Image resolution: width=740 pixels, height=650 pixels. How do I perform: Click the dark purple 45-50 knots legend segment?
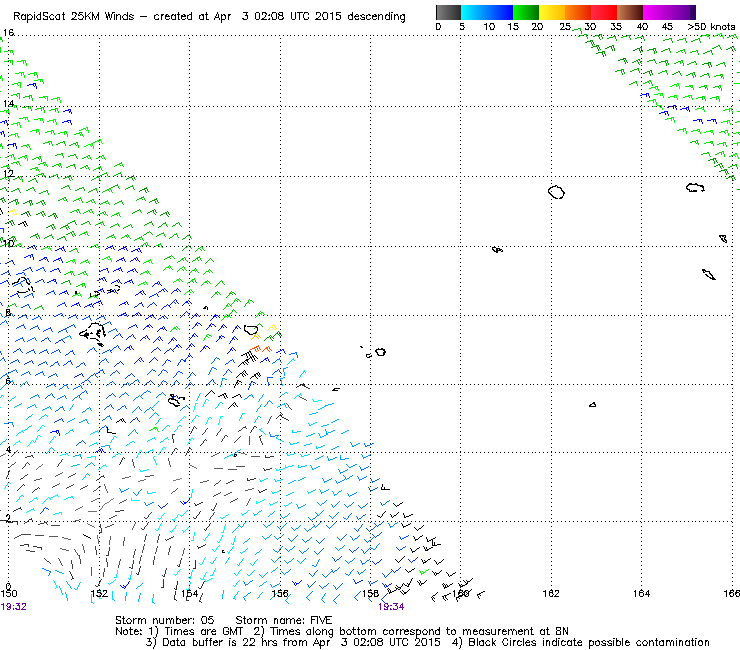pyautogui.click(x=682, y=12)
